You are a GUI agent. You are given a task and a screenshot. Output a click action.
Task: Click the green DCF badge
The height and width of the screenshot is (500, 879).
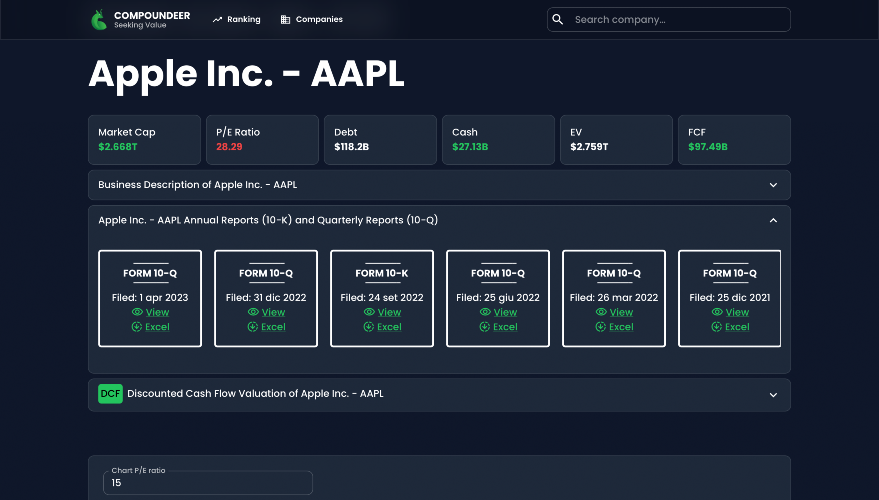click(x=110, y=393)
